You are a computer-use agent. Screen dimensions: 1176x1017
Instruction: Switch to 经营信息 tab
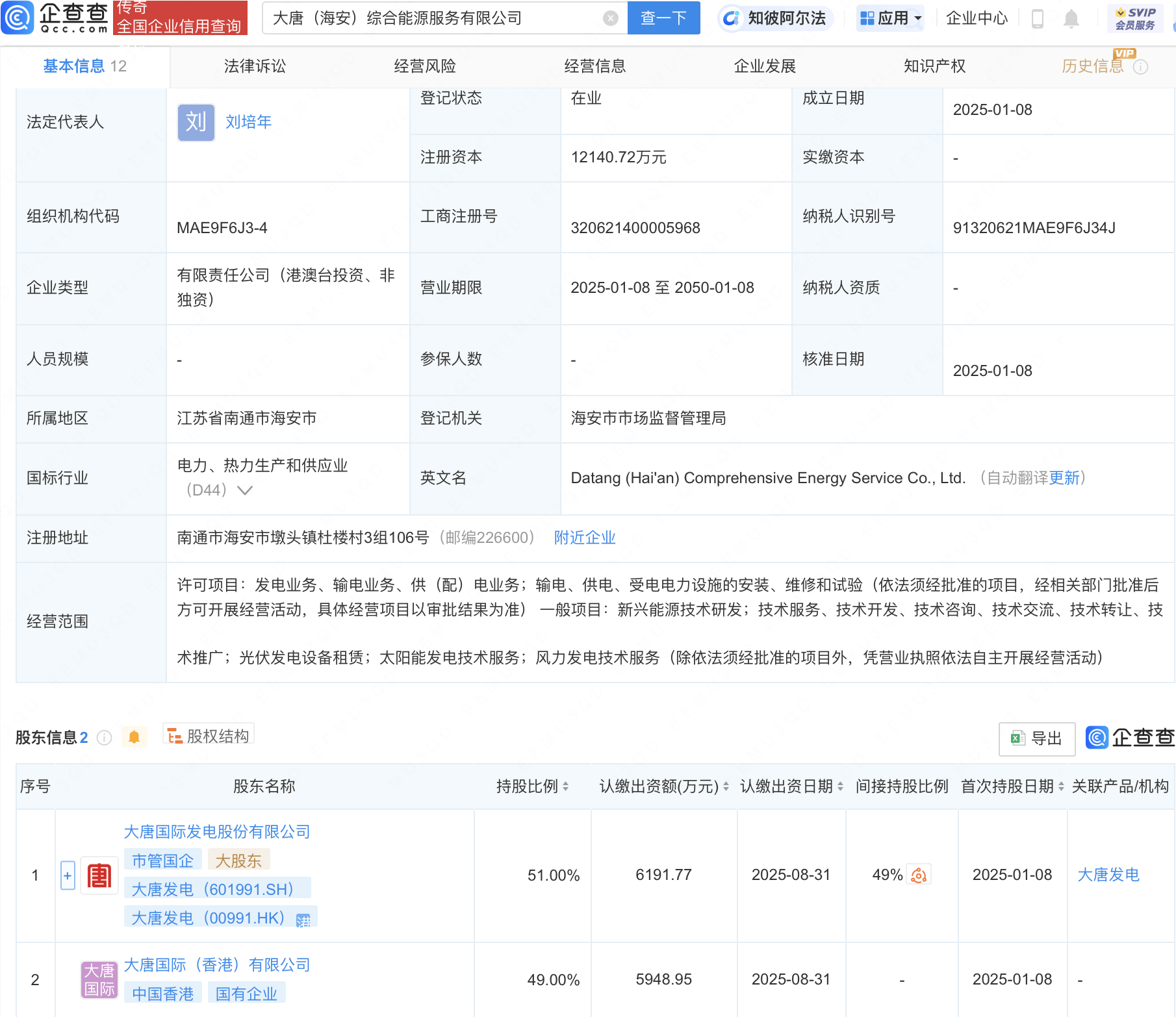click(x=595, y=66)
